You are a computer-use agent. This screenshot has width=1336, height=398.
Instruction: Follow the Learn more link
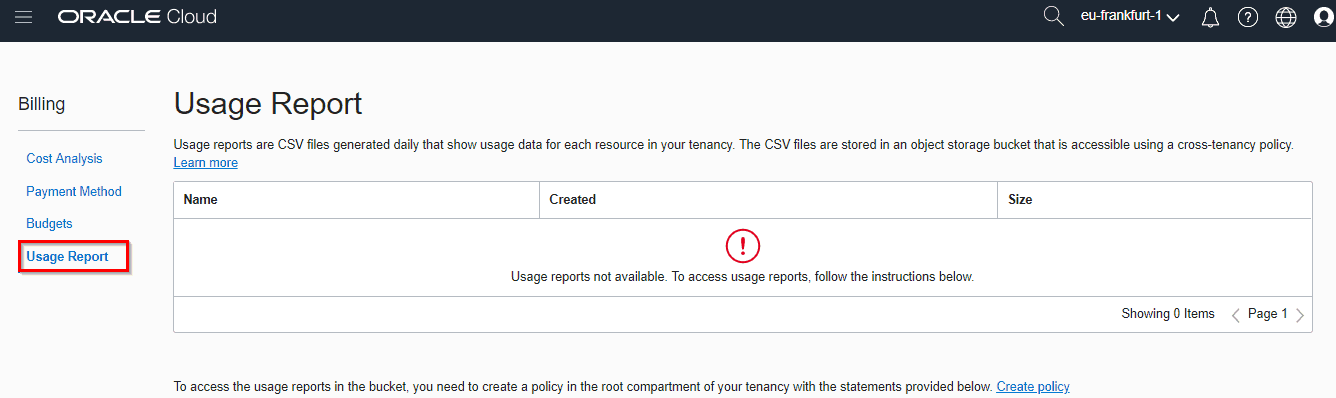click(x=206, y=163)
